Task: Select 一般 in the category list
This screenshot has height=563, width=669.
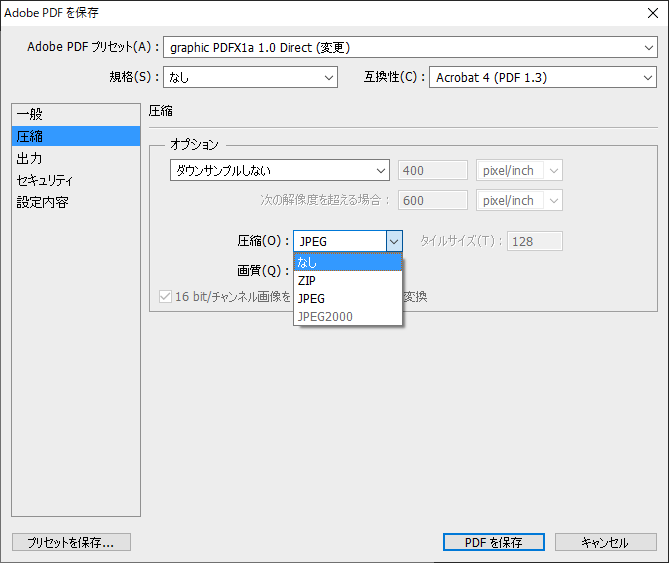Action: [30, 114]
